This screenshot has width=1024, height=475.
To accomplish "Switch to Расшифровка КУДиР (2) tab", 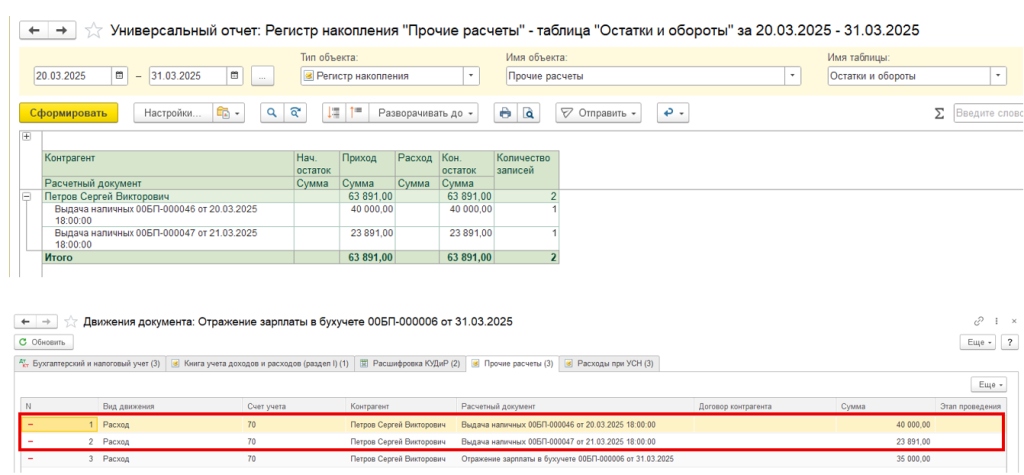I will (410, 363).
